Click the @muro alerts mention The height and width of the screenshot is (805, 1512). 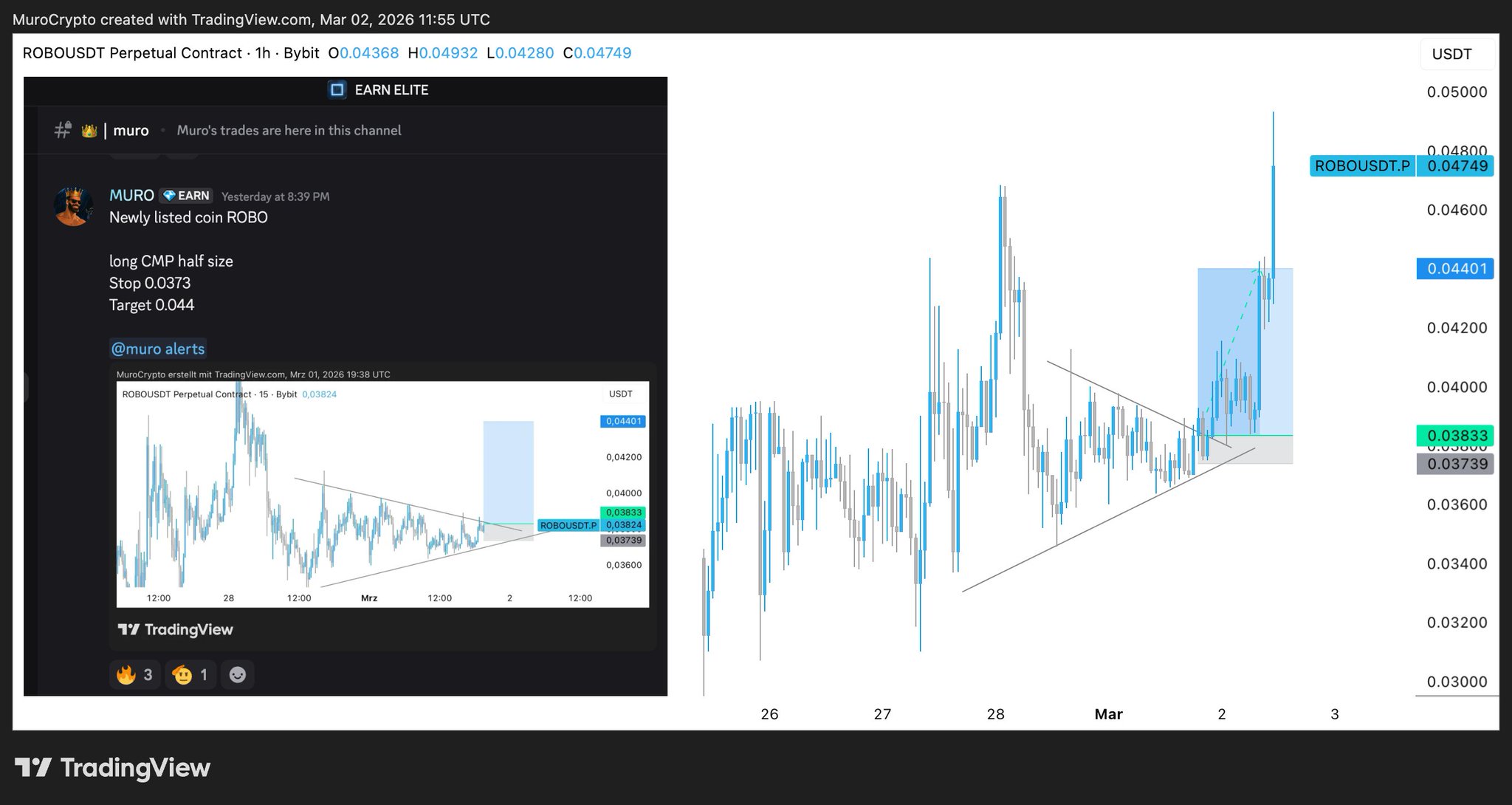click(158, 349)
